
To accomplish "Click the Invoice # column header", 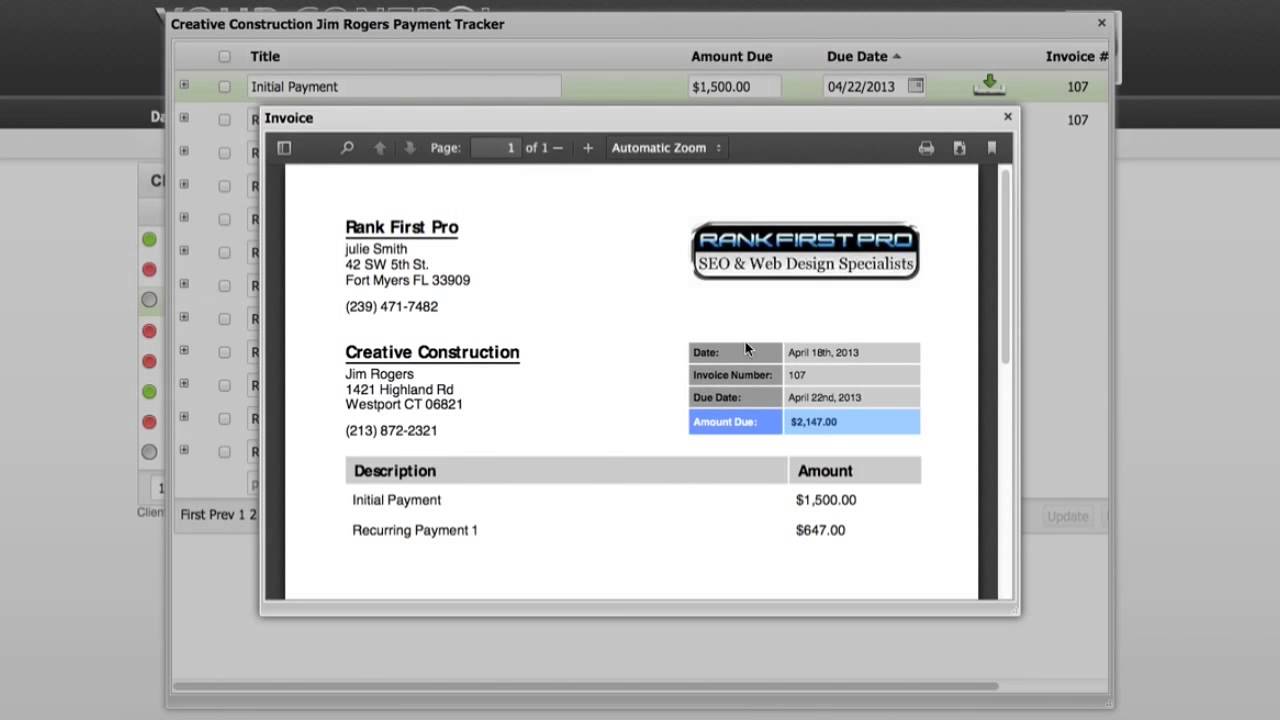I will tap(1077, 57).
